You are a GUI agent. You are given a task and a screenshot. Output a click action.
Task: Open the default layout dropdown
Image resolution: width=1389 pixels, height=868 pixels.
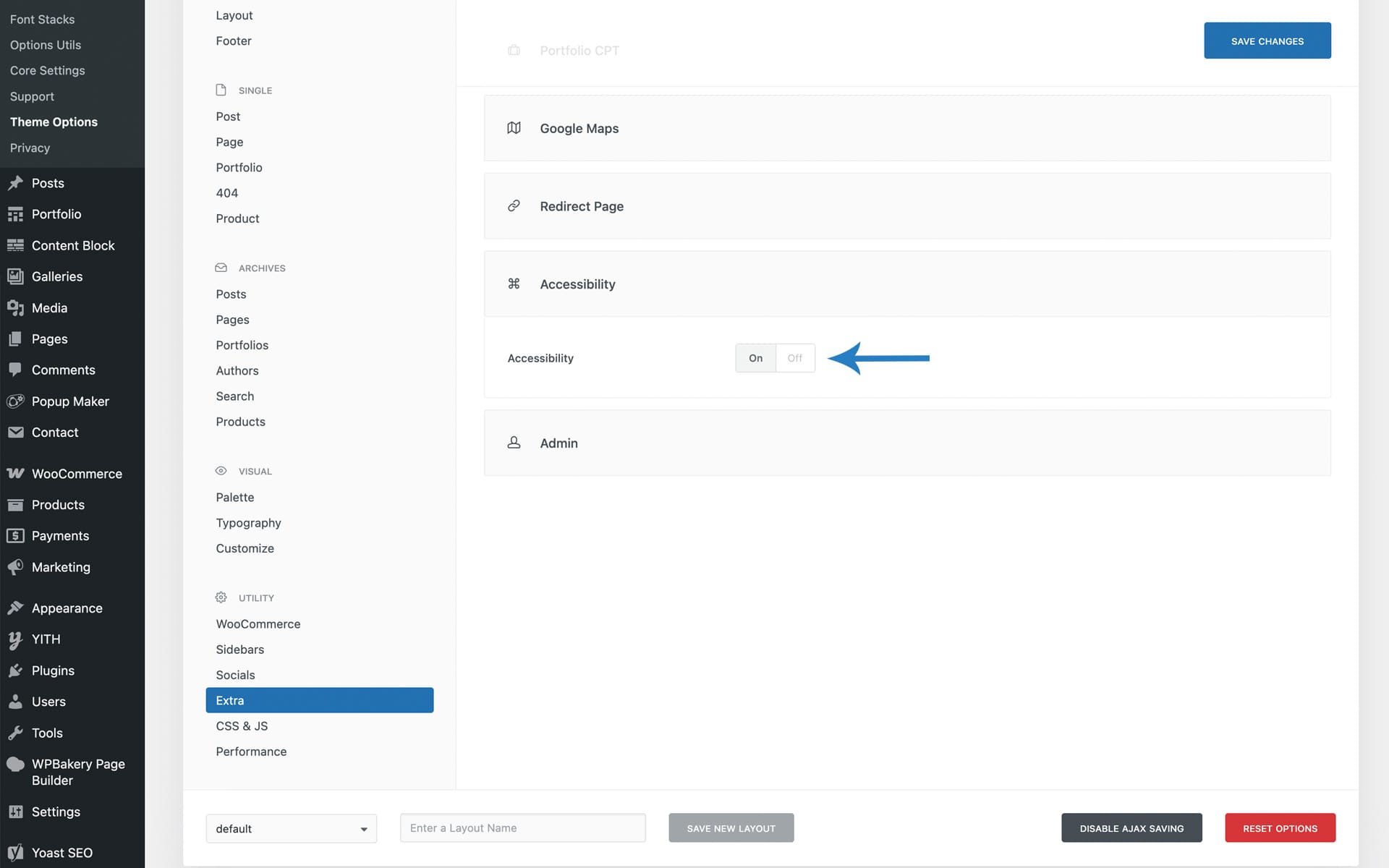pos(291,829)
